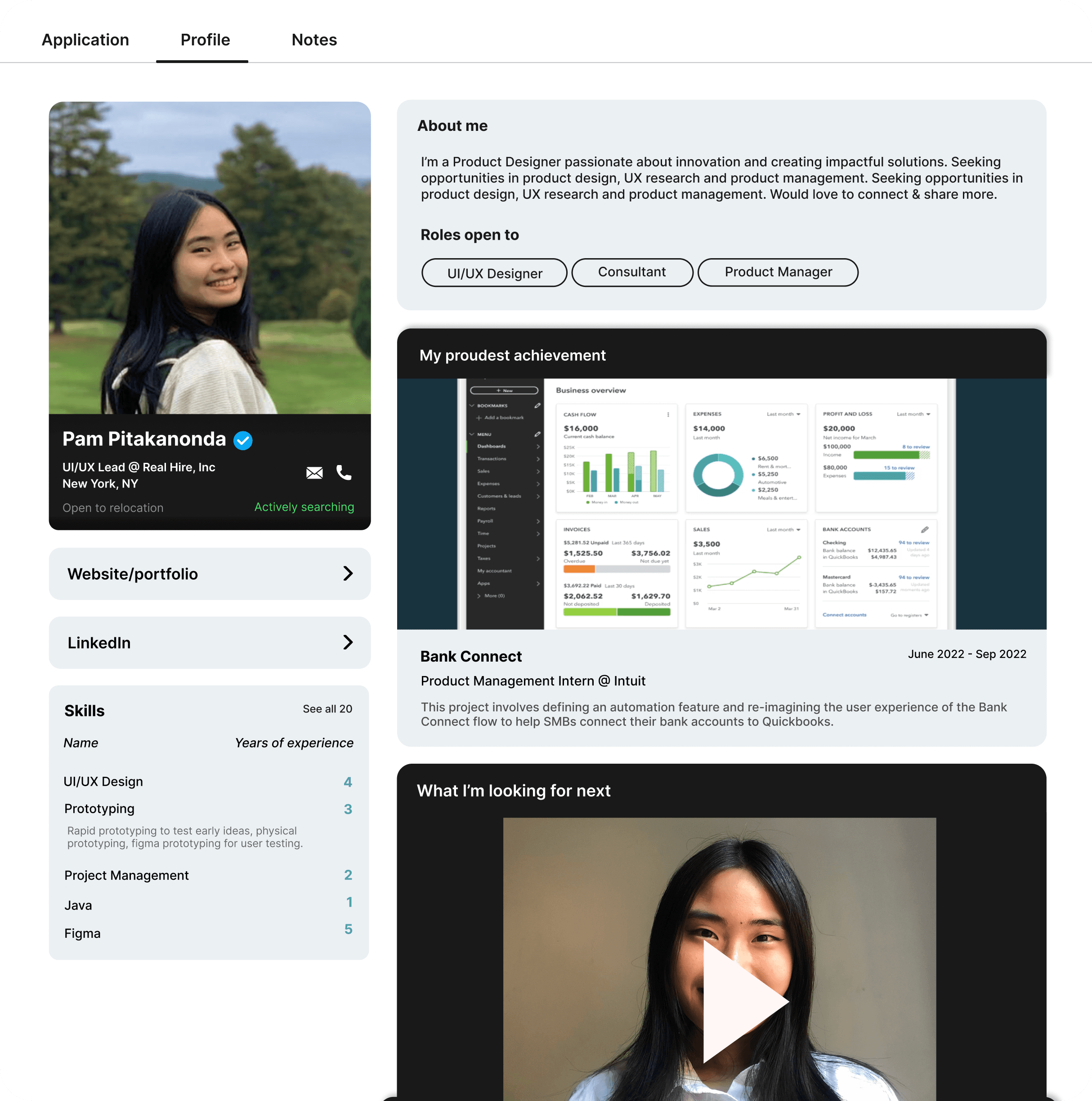Click the New button icon in the QuickBooks sidebar
This screenshot has height=1101, width=1092.
coord(499,391)
